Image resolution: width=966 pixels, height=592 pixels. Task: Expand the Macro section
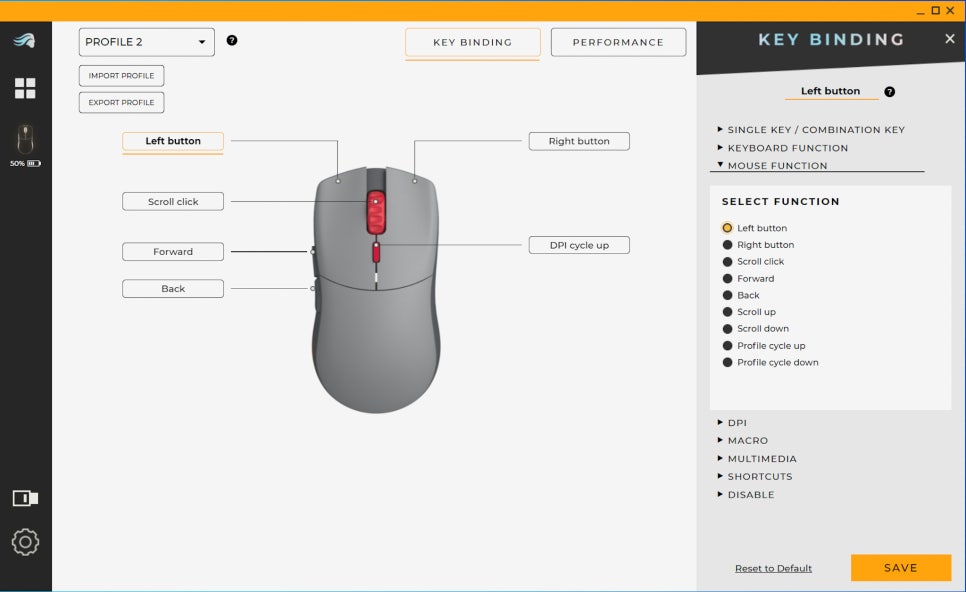click(x=742, y=440)
